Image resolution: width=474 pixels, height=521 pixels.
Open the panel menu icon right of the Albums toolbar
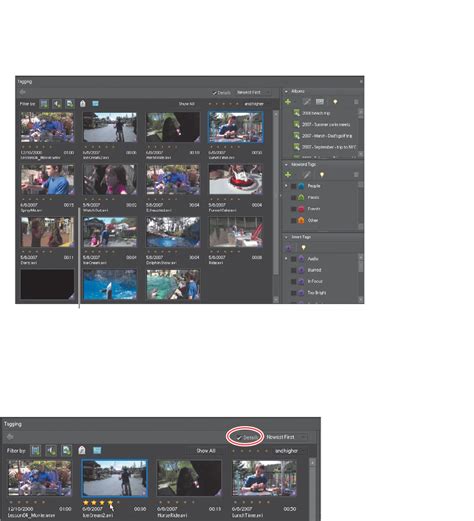pos(356,102)
